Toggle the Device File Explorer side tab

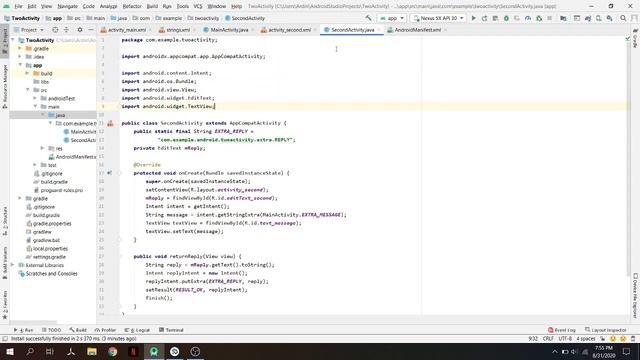(x=635, y=295)
